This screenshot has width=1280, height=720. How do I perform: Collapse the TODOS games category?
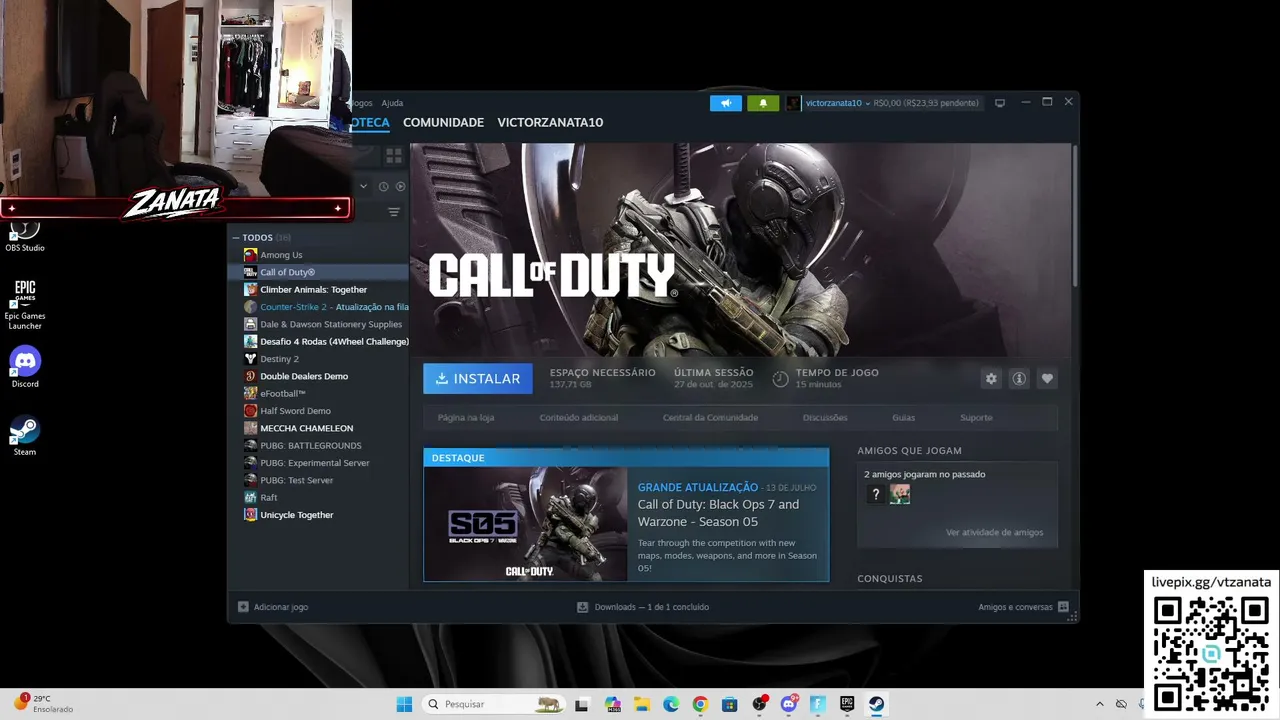click(x=236, y=238)
